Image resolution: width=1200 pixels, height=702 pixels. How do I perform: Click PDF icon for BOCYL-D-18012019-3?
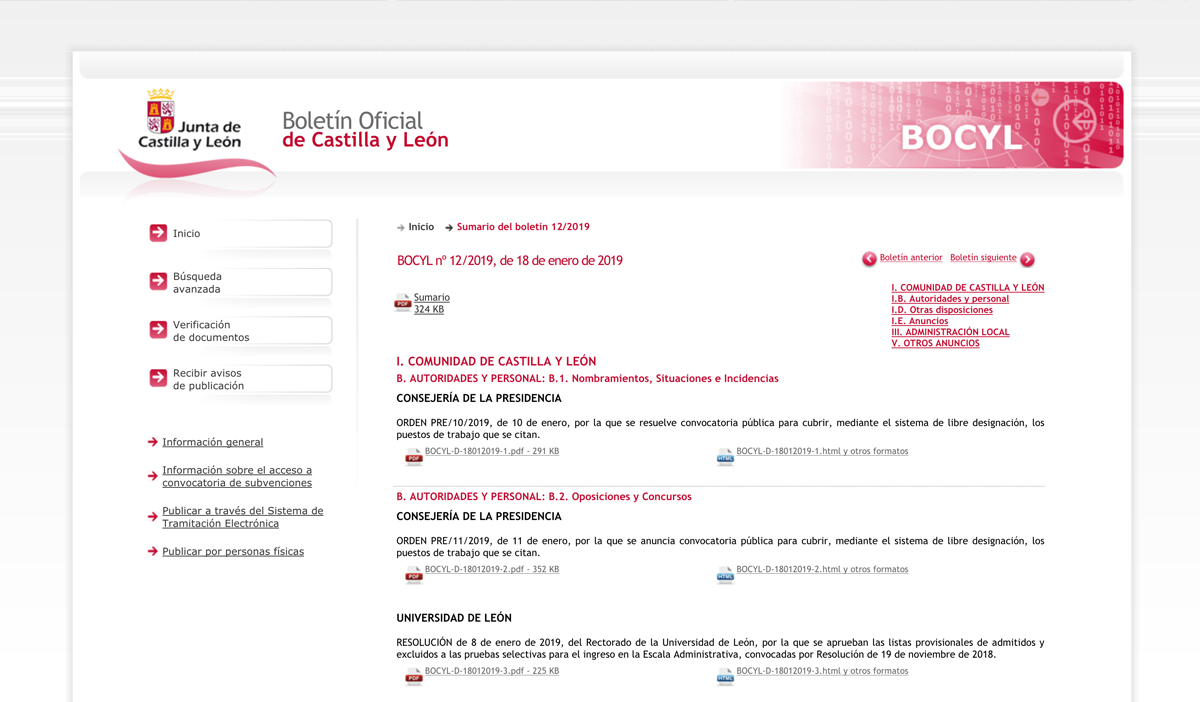pyautogui.click(x=413, y=678)
